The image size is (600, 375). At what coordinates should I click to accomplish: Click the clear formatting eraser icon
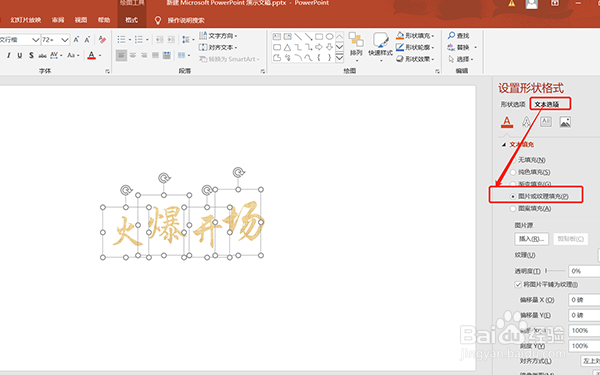pos(102,39)
